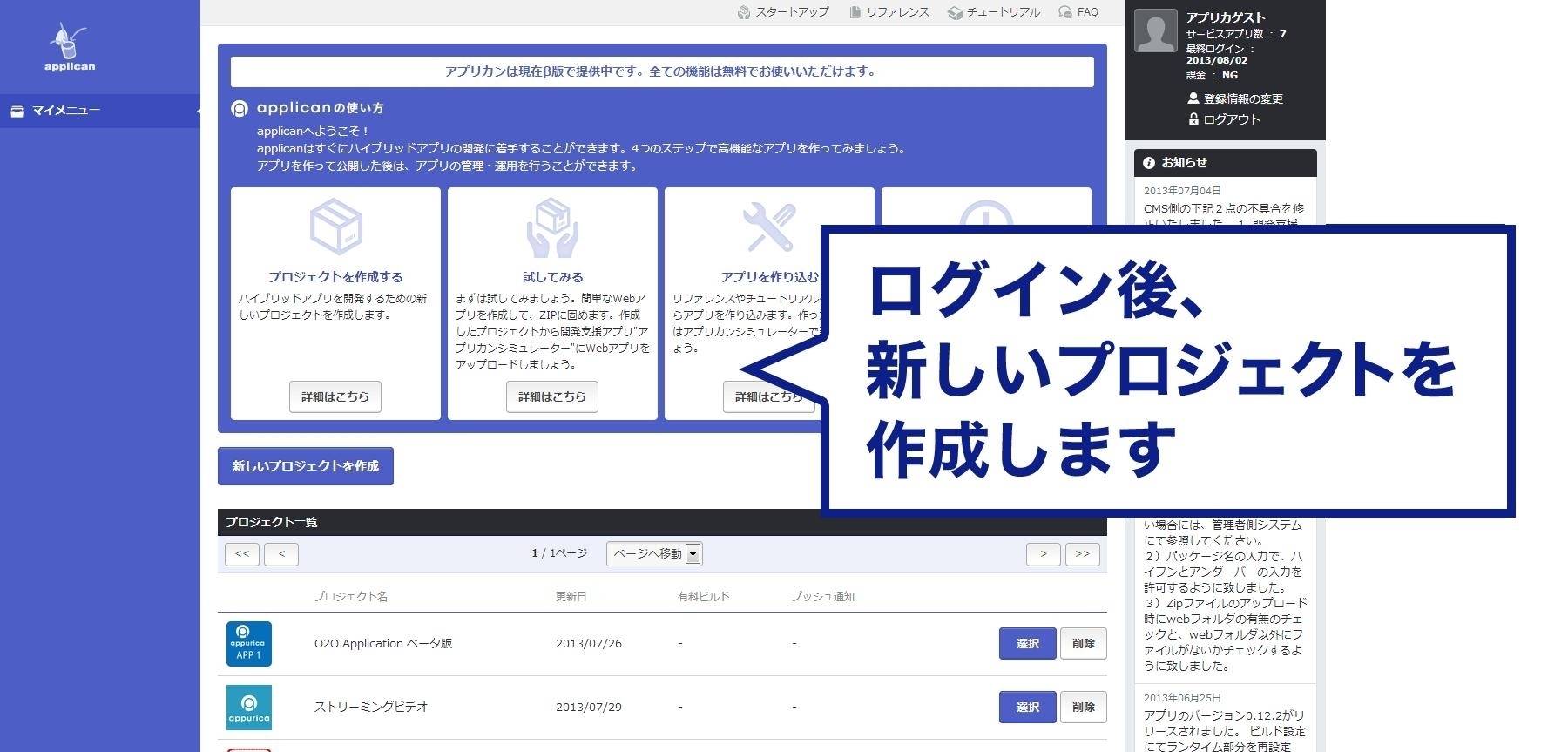Click the person icon beside 登録情報の変更
The width and height of the screenshot is (1568, 752).
click(x=1193, y=98)
